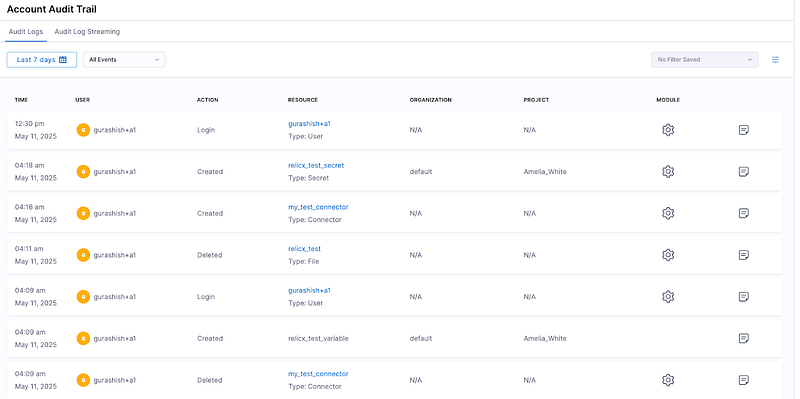Screen dimensions: 800x399
Task: Open the Last 7 days date range picker
Action: 42,60
